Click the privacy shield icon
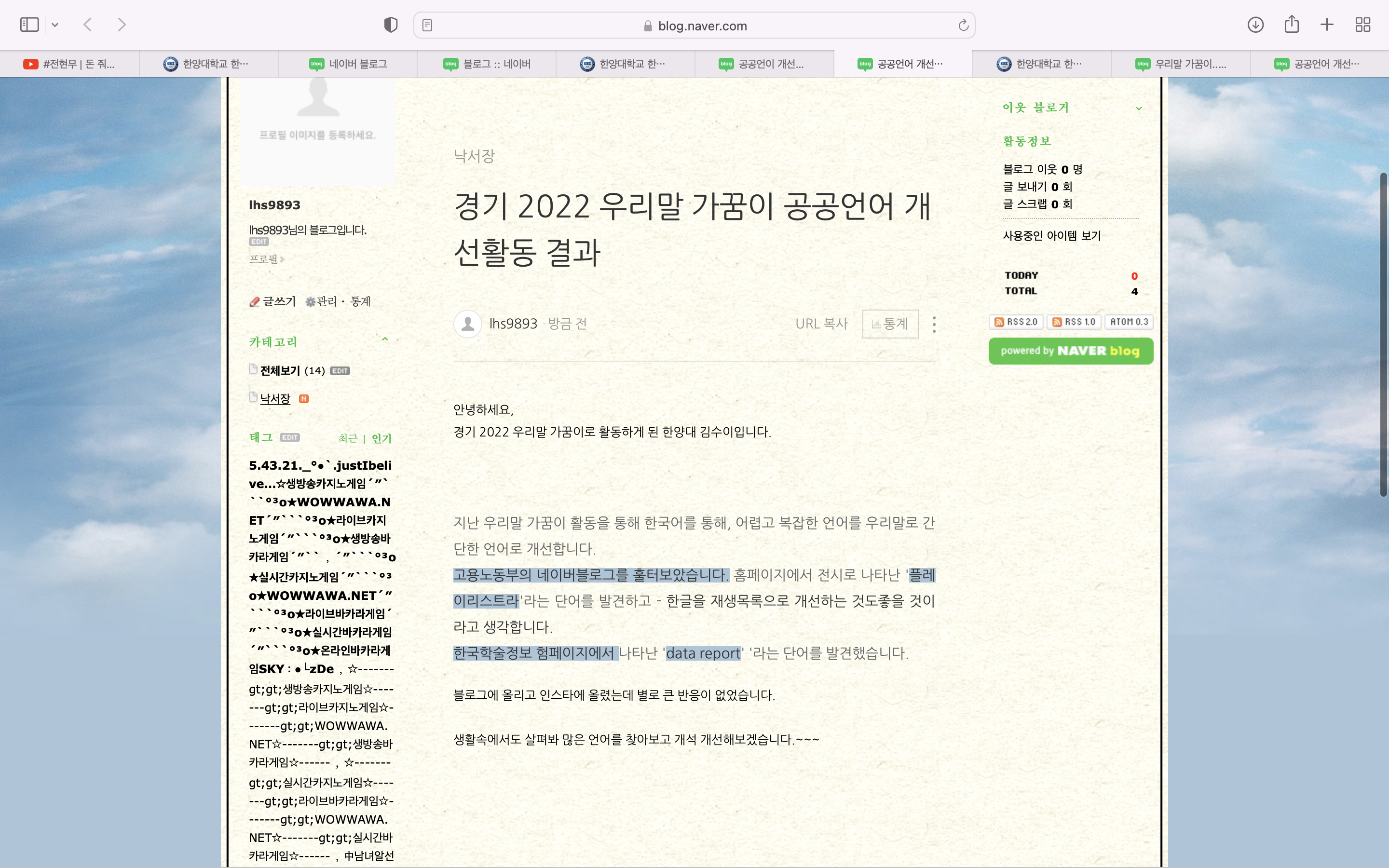 click(391, 25)
